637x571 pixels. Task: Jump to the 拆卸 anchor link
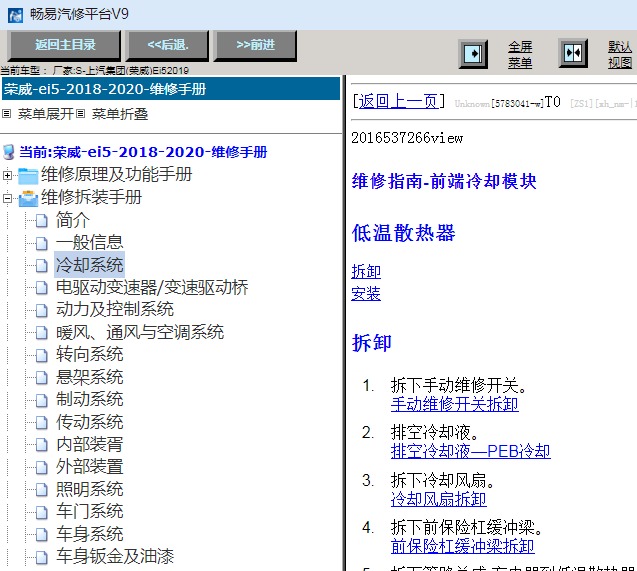[x=366, y=271]
